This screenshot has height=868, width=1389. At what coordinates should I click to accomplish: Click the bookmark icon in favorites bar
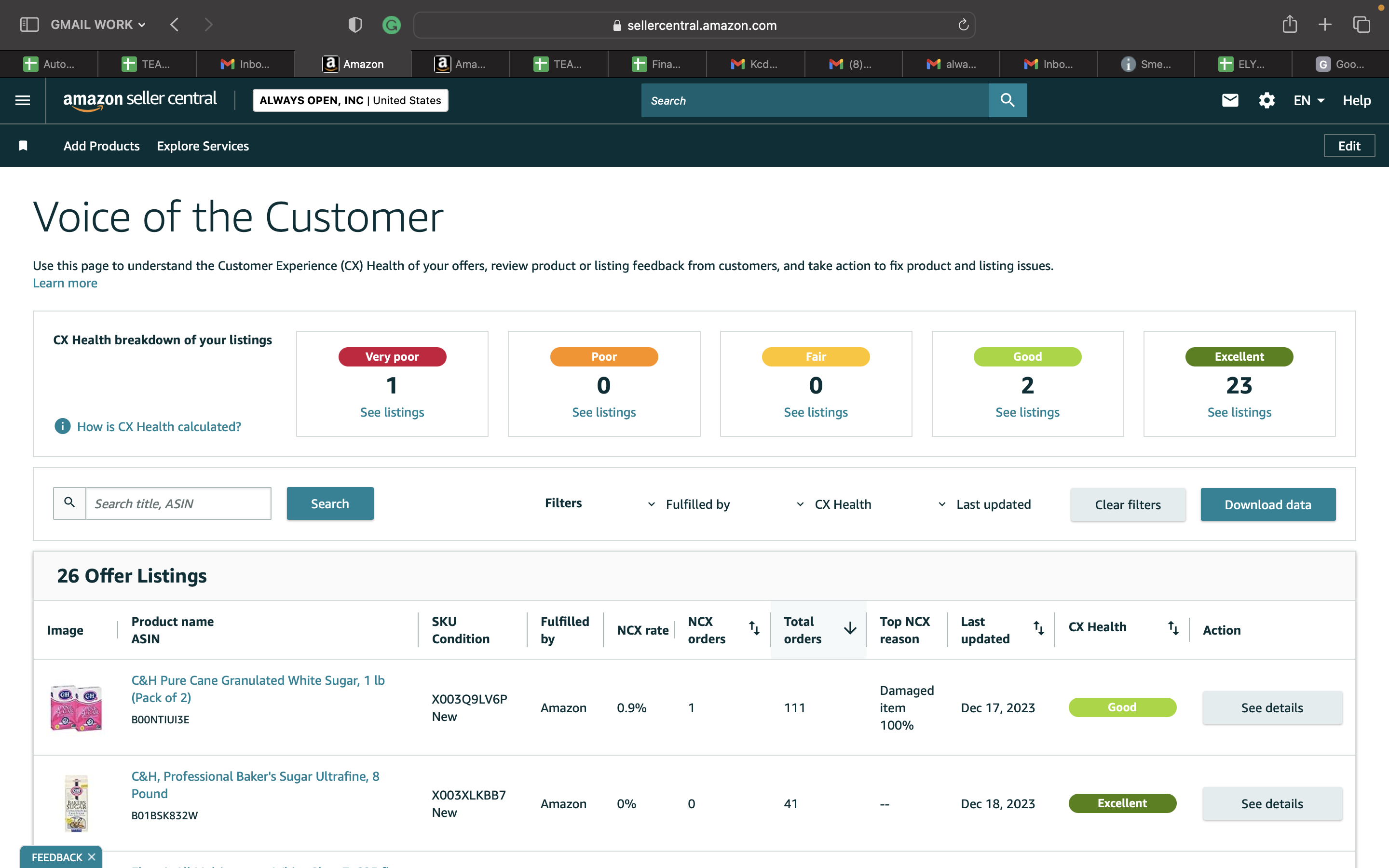(x=23, y=146)
